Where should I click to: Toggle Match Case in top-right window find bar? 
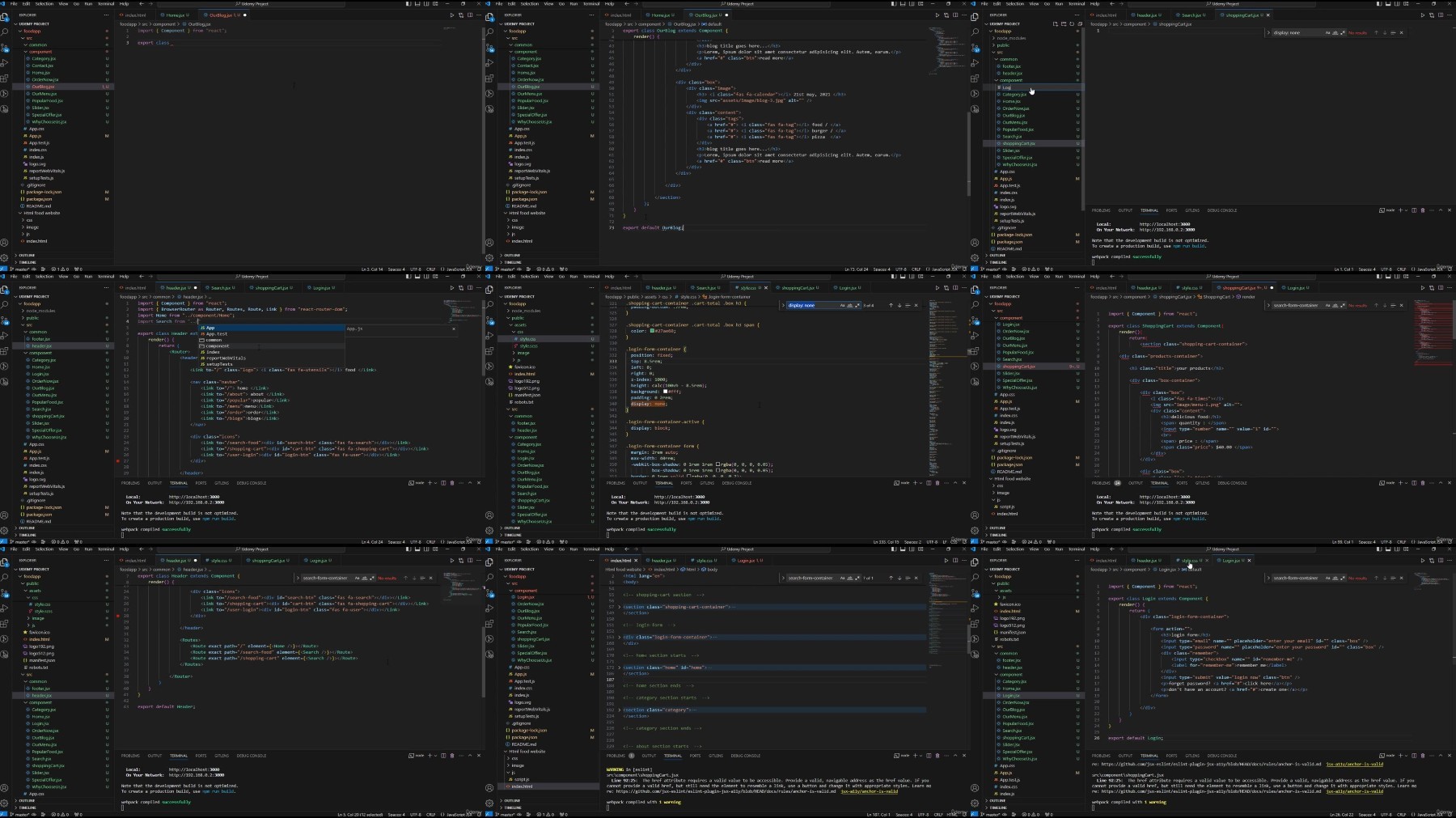pos(1327,33)
